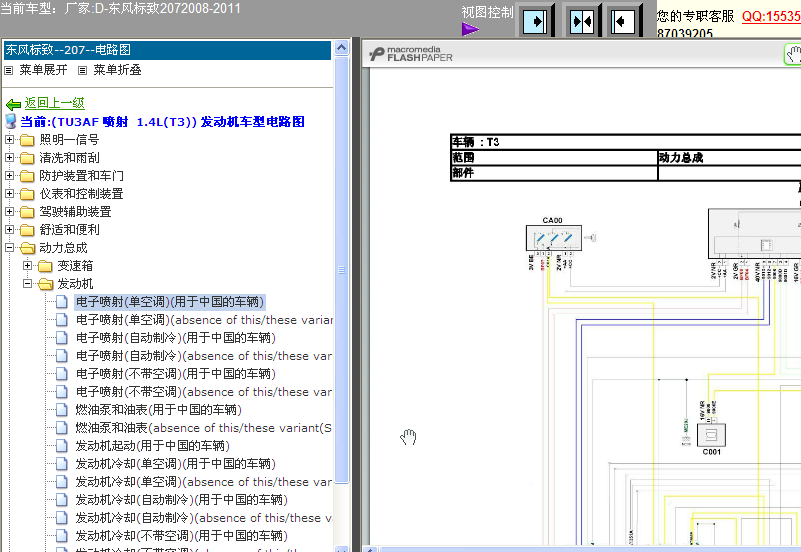801x552 pixels.
Task: Expand the 仪表和控制装置 tree node
Action: tap(9, 194)
